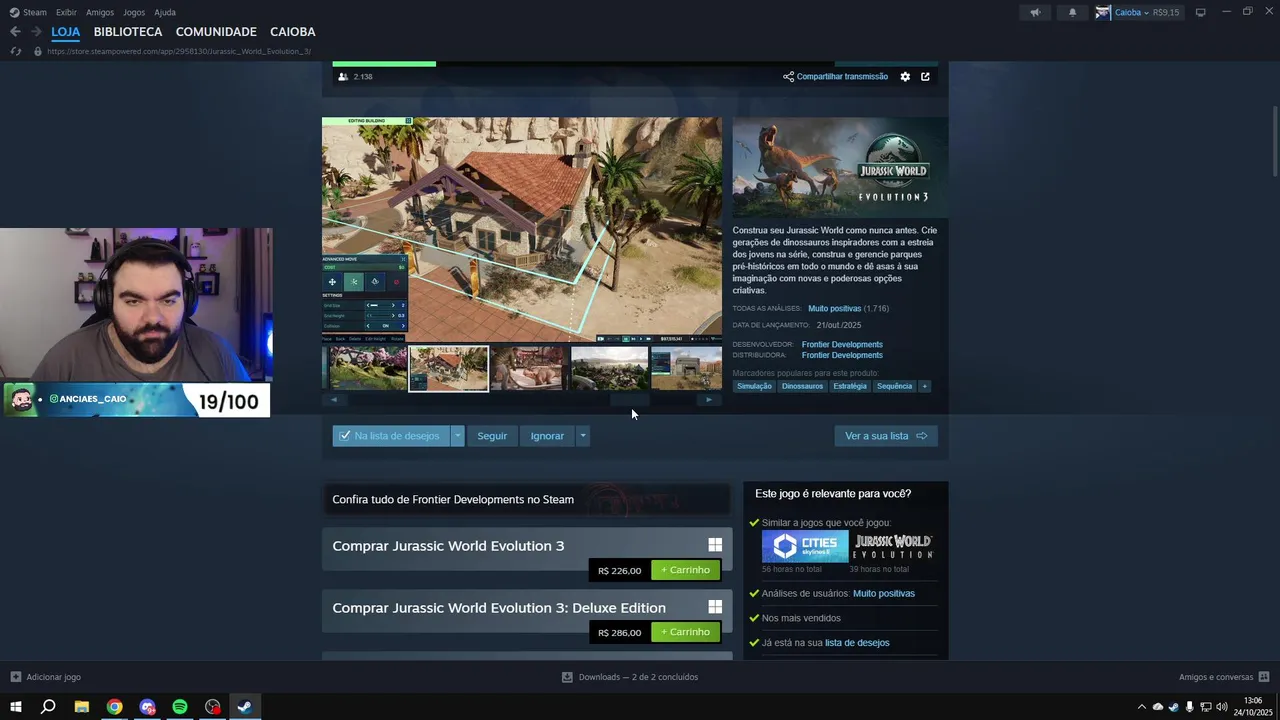Open the Jogos menu
1280x720 pixels.
pos(134,12)
